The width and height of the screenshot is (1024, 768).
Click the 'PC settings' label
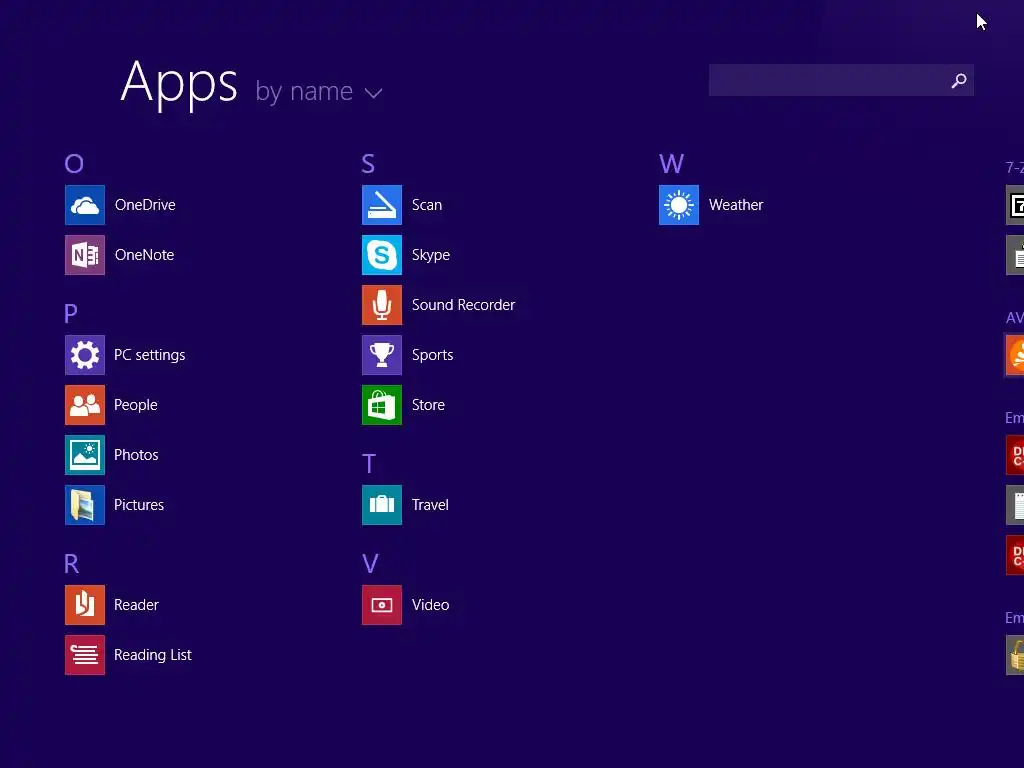point(150,355)
